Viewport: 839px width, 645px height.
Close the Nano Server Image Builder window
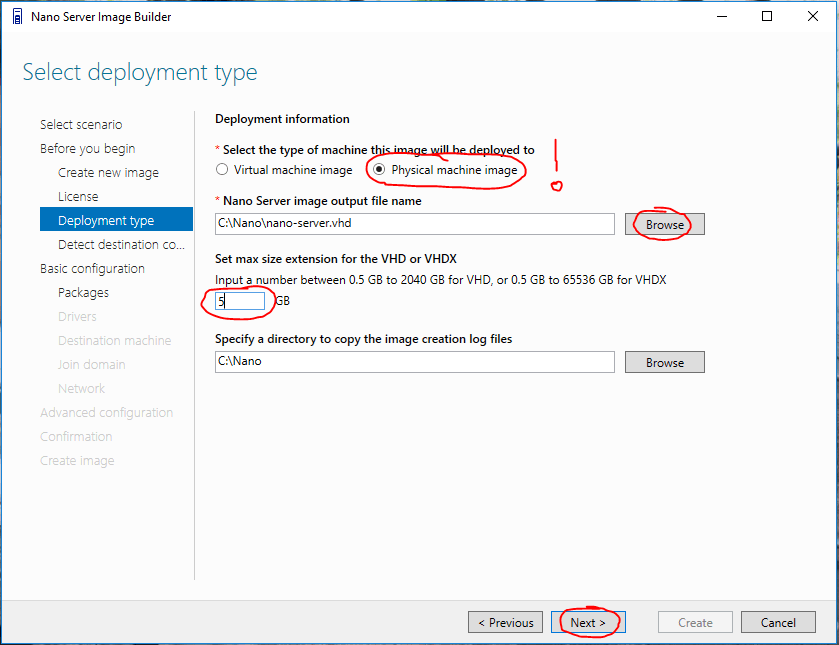tap(813, 17)
